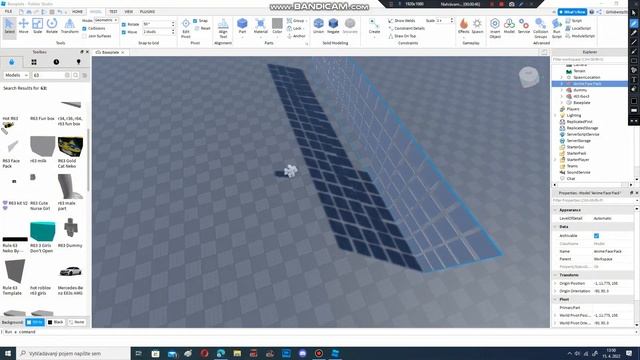Activate the Transform tool
The height and width of the screenshot is (360, 640).
(69, 26)
